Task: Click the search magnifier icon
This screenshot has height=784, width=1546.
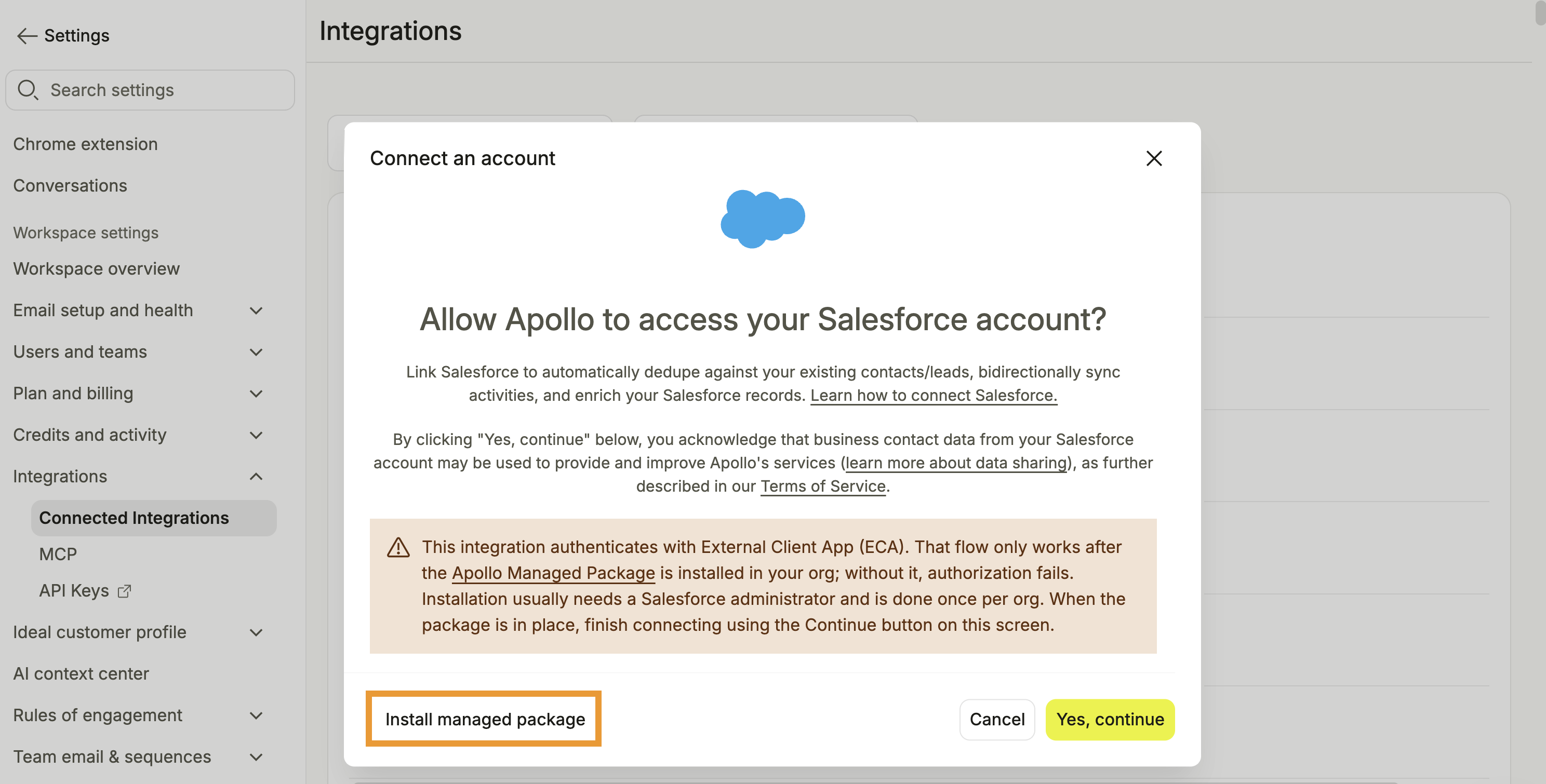Action: [x=28, y=90]
